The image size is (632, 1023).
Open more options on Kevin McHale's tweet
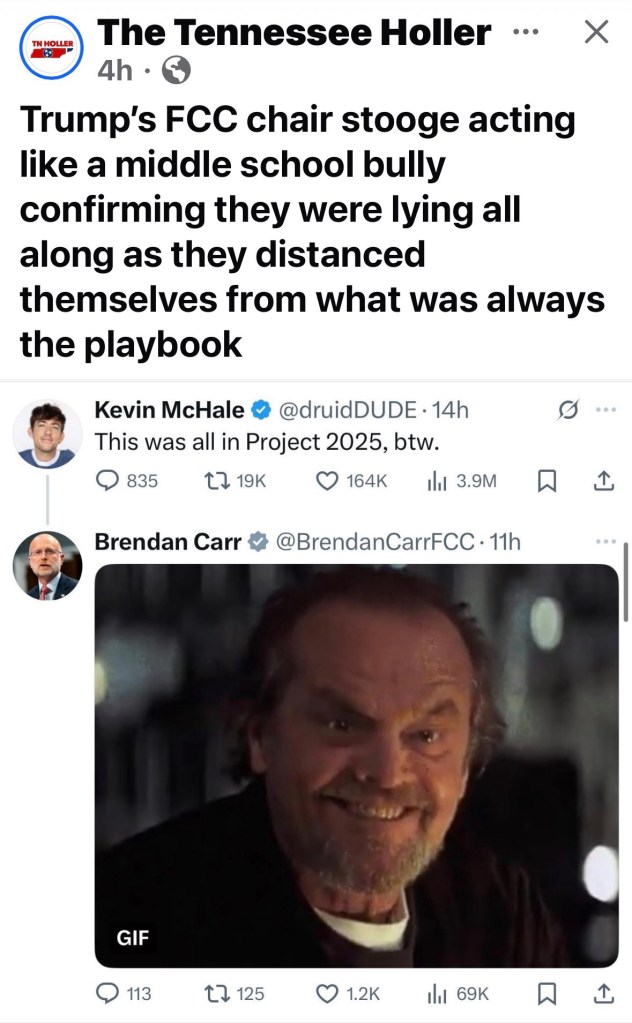(606, 410)
